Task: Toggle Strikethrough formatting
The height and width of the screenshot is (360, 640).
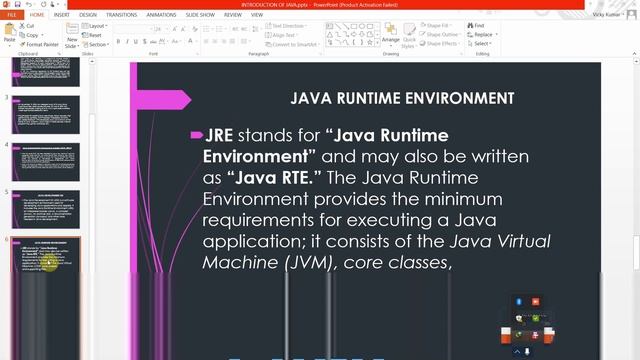Action: 153,41
